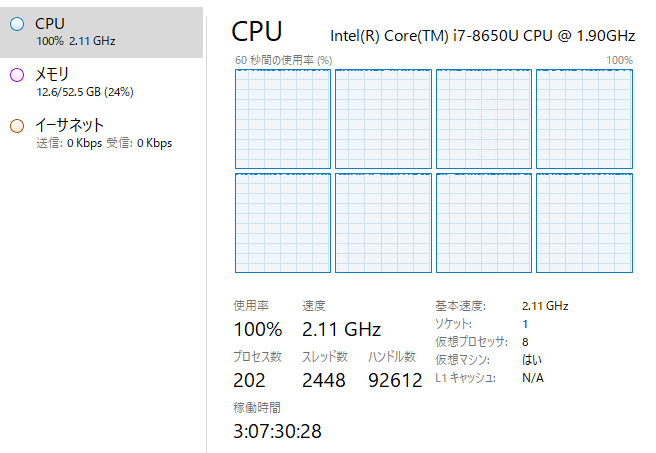Click the third graph in top row

pyautogui.click(x=484, y=119)
